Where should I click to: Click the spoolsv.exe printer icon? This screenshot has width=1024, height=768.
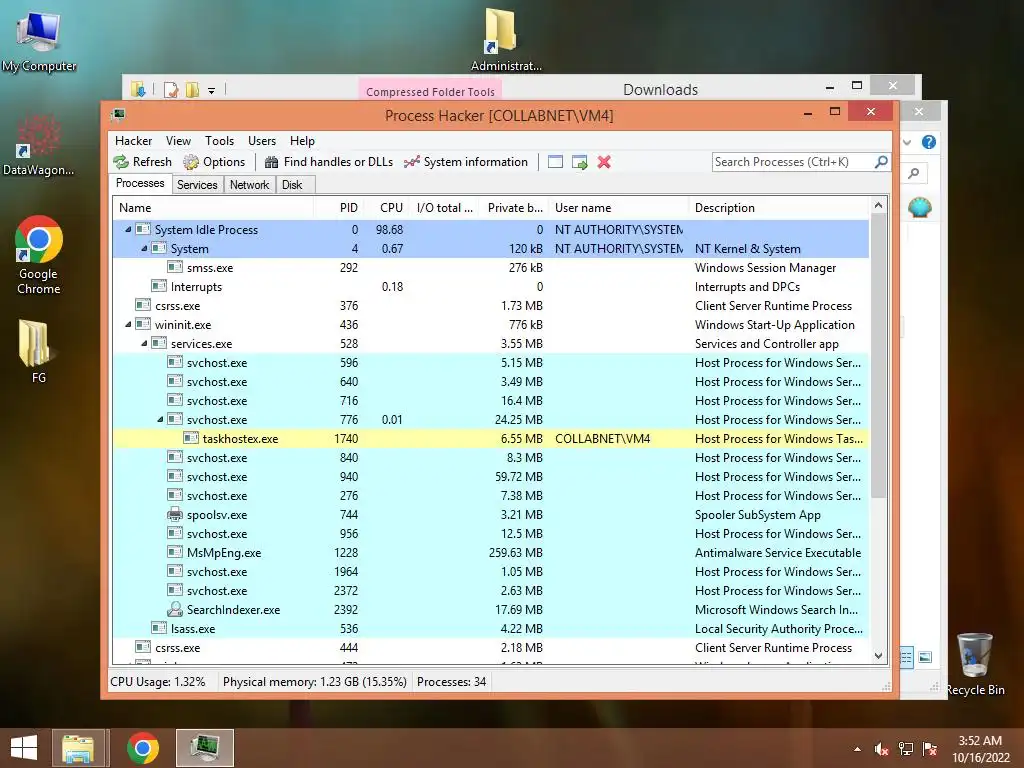174,514
